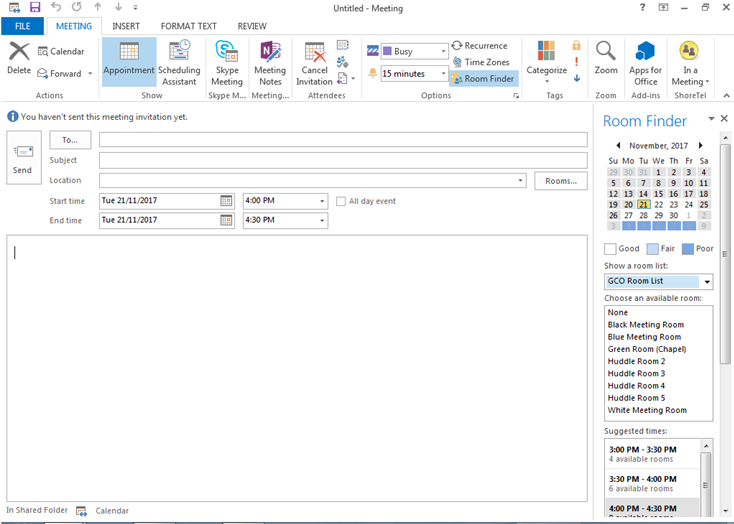Open the GCO Room List dropdown
The height and width of the screenshot is (524, 734).
tap(706, 282)
